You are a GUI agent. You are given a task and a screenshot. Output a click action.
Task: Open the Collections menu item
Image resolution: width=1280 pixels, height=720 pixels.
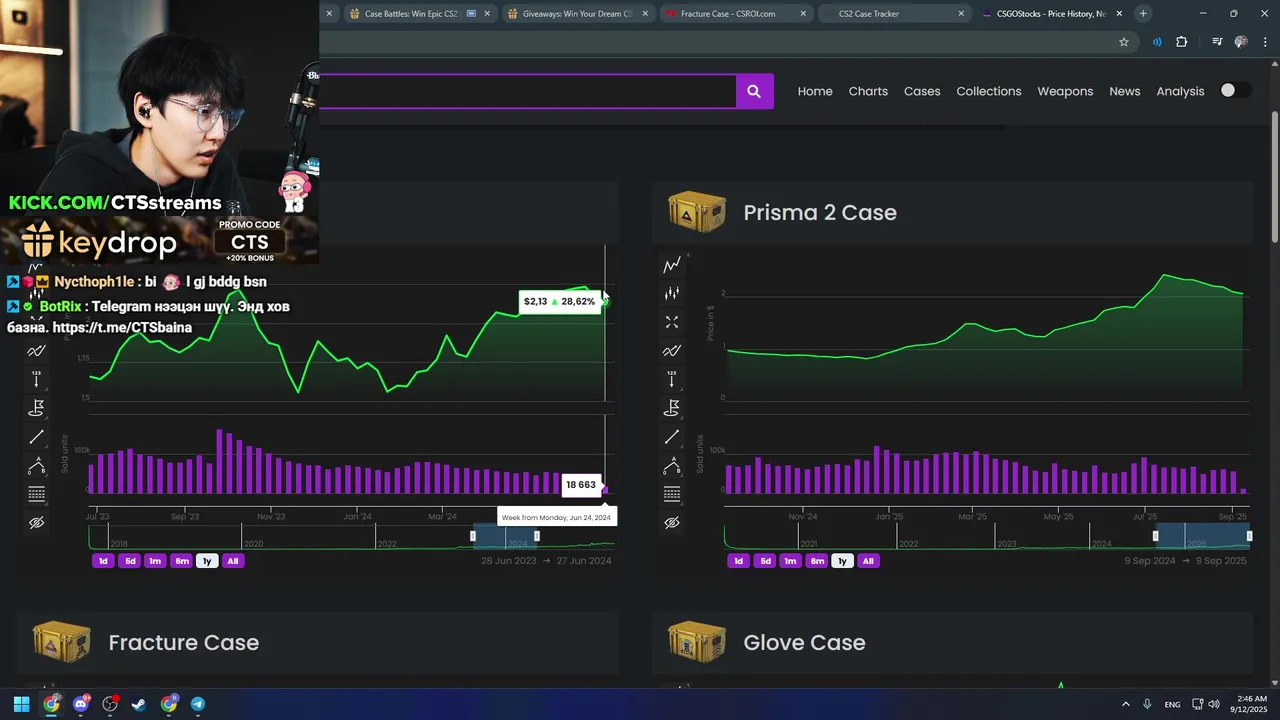point(989,91)
